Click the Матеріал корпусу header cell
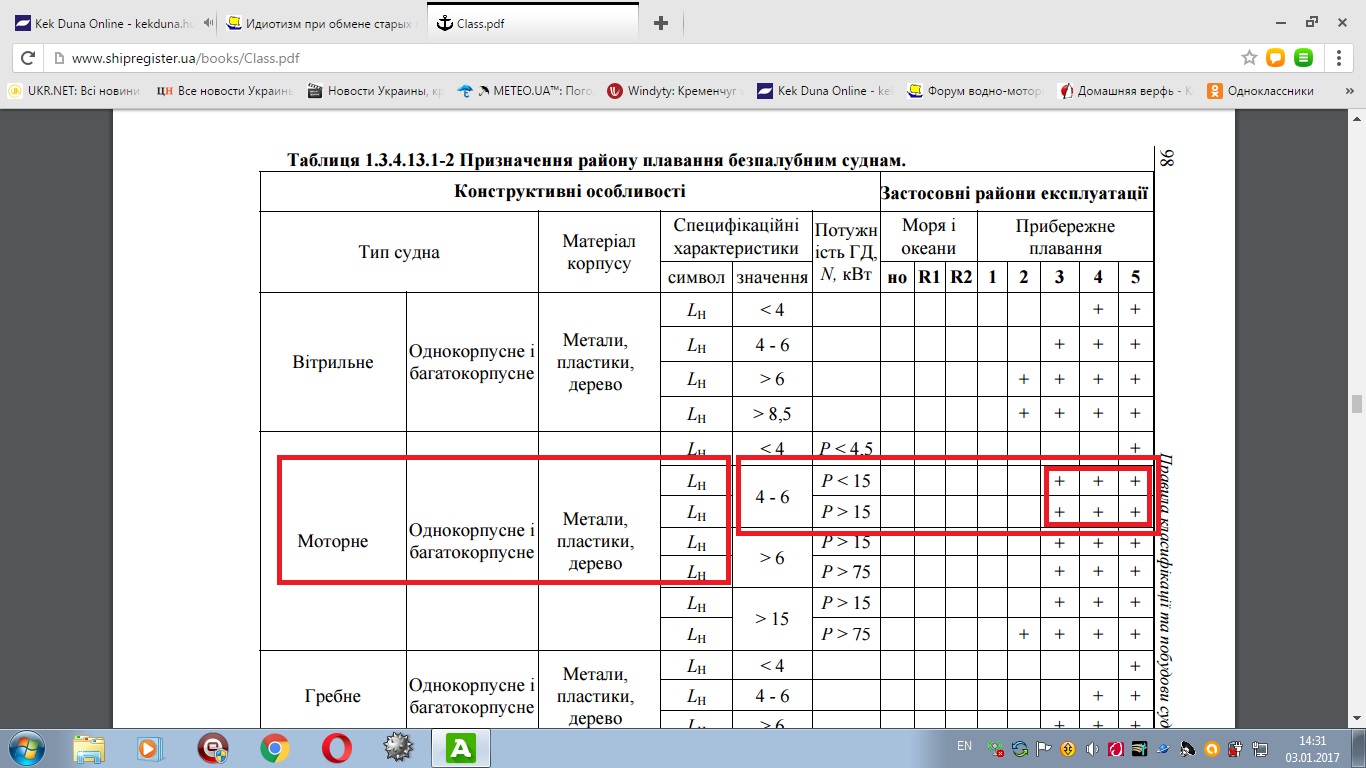Screen dimensions: 1366x768 pyautogui.click(x=598, y=252)
